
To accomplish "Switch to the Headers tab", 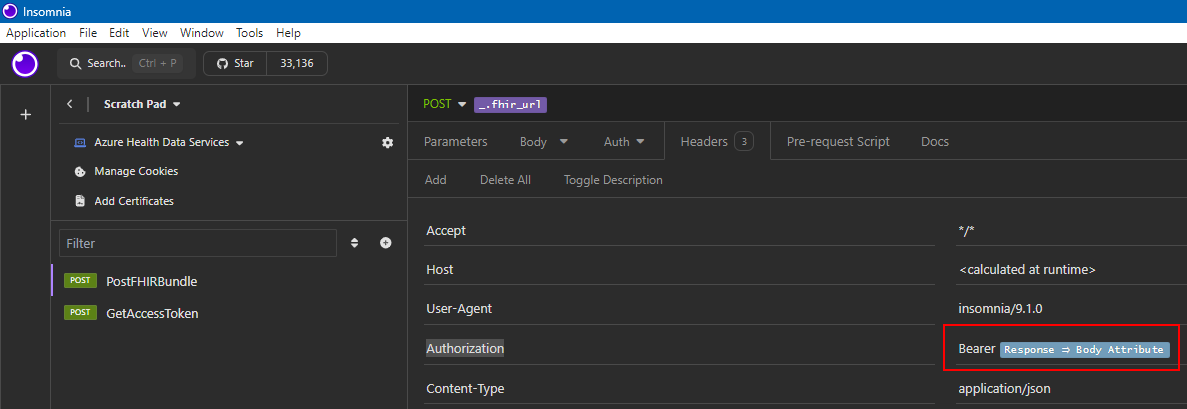I will coord(716,142).
